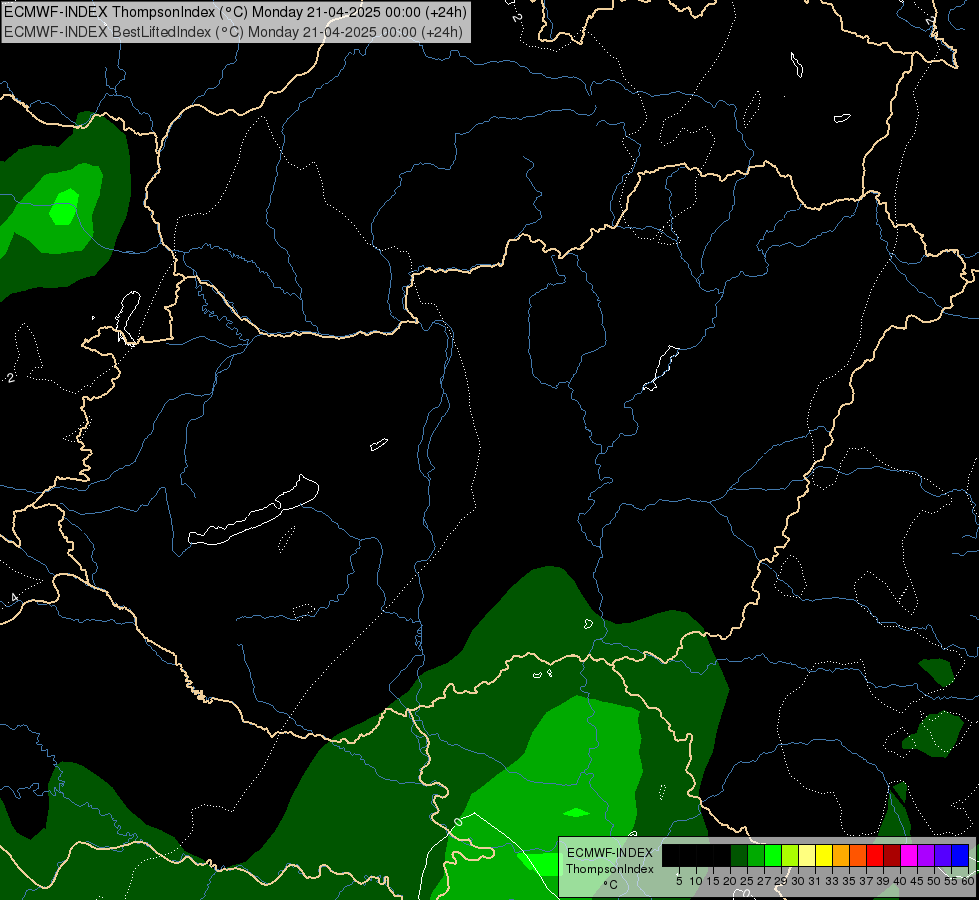Viewport: 979px width, 900px height.
Task: Click the legend tick value 25
Action: (x=747, y=881)
